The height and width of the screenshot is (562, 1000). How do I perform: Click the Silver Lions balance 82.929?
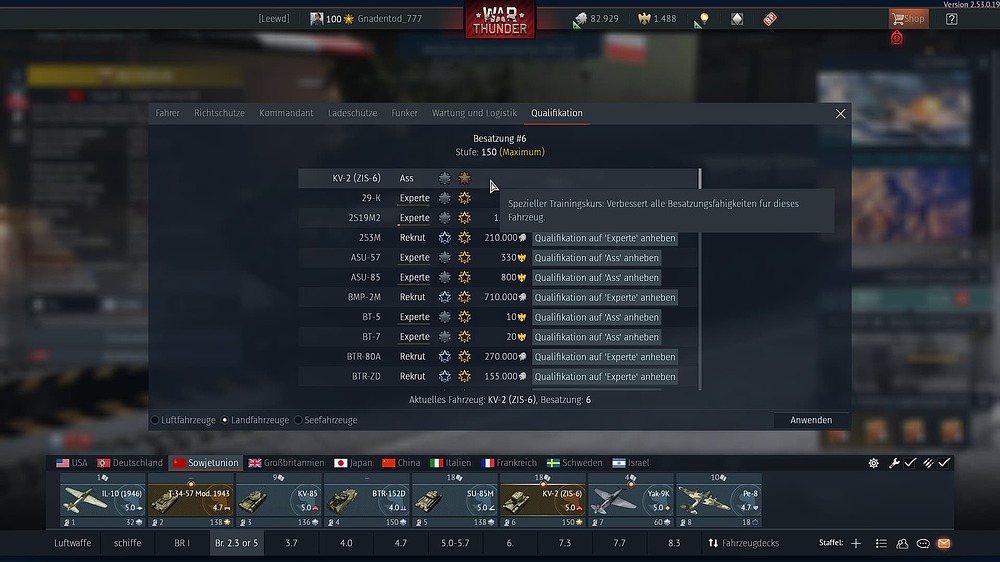(596, 18)
